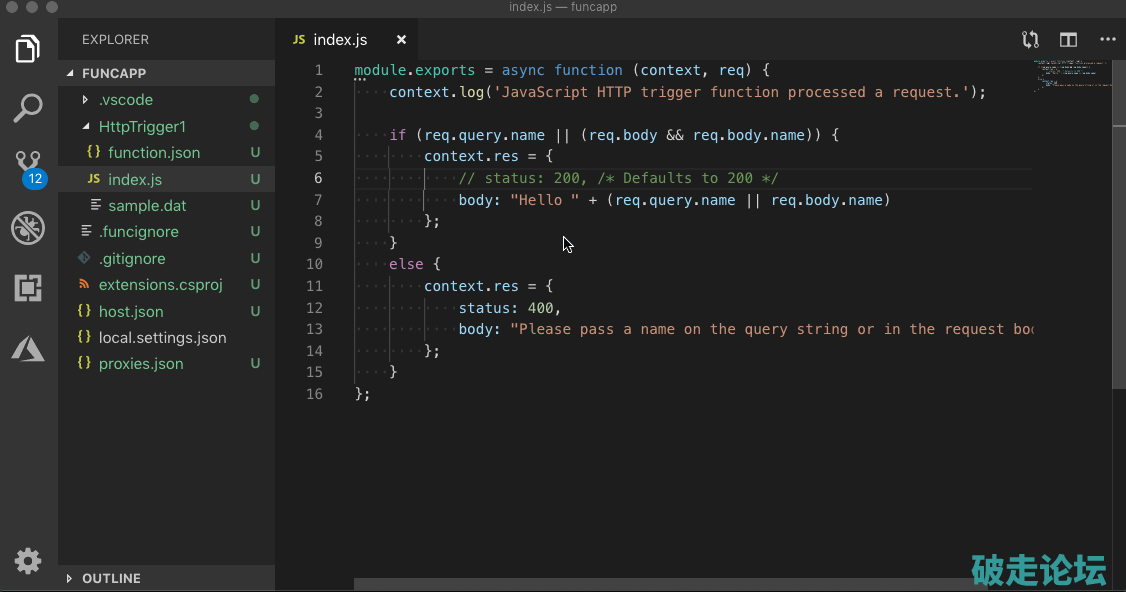This screenshot has height=592, width=1126.
Task: Open function.json in the explorer
Action: pos(154,153)
